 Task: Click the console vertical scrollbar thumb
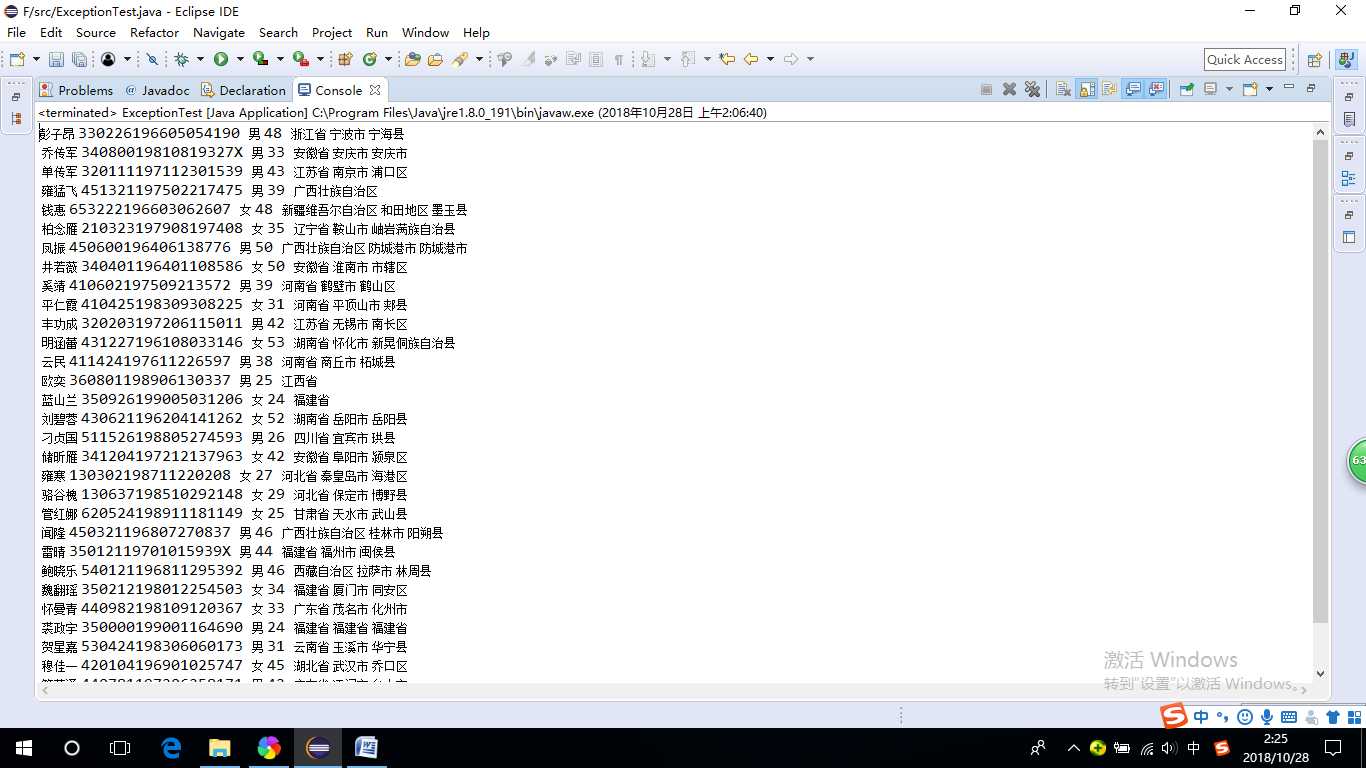coord(1321,381)
